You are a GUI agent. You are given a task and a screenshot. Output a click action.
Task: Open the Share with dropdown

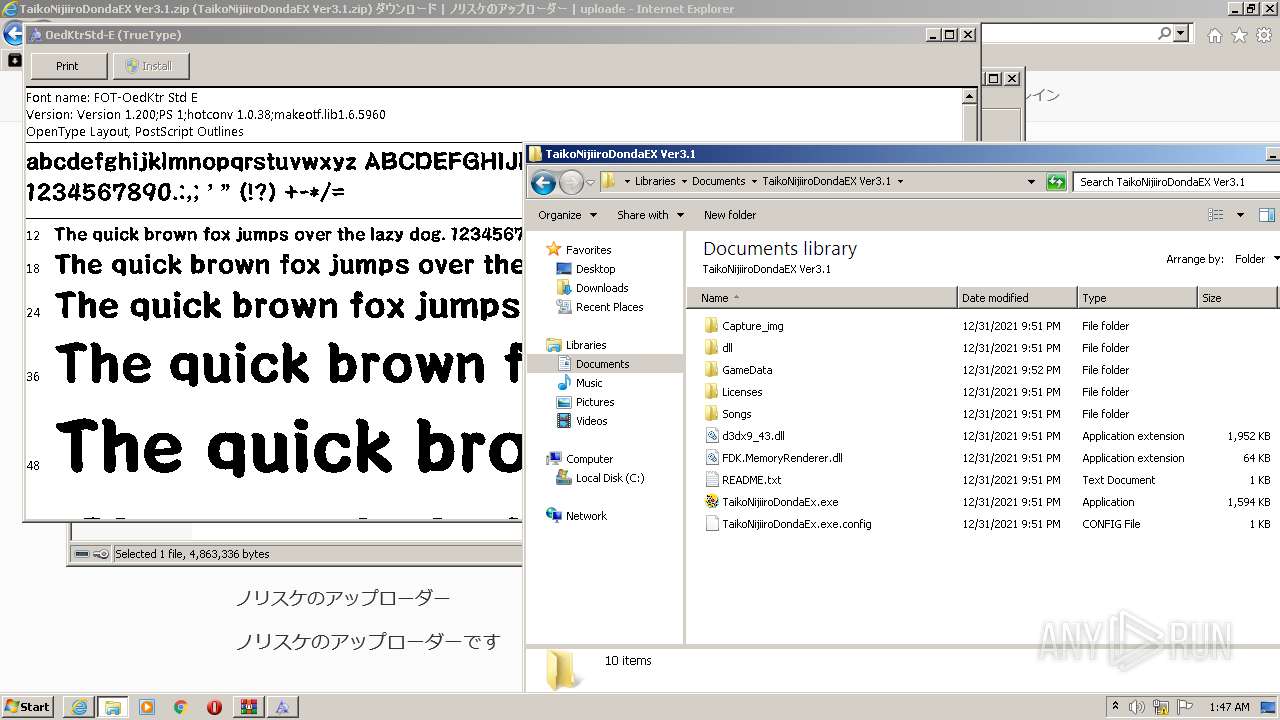[650, 215]
